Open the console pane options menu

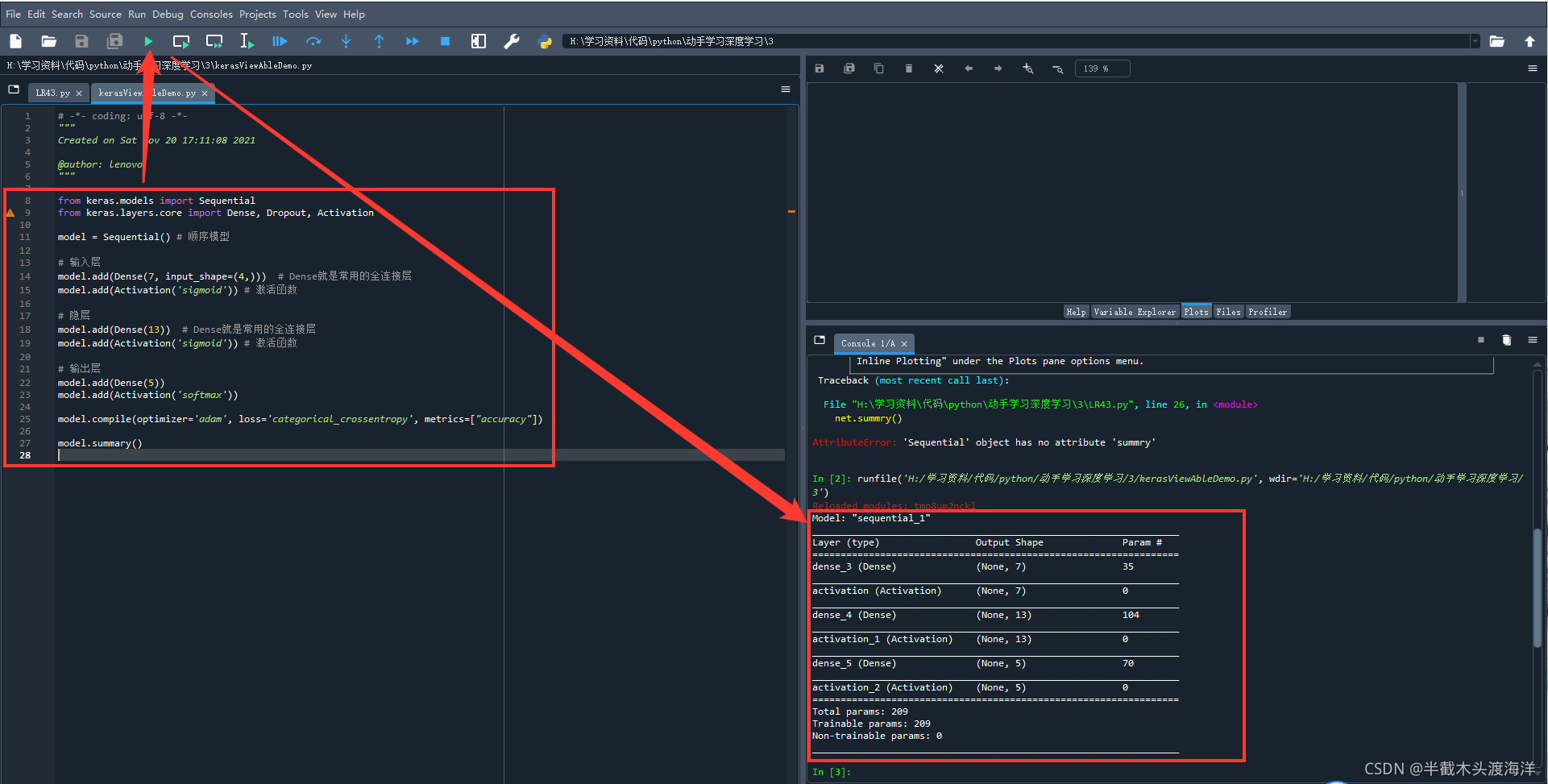coord(1533,340)
